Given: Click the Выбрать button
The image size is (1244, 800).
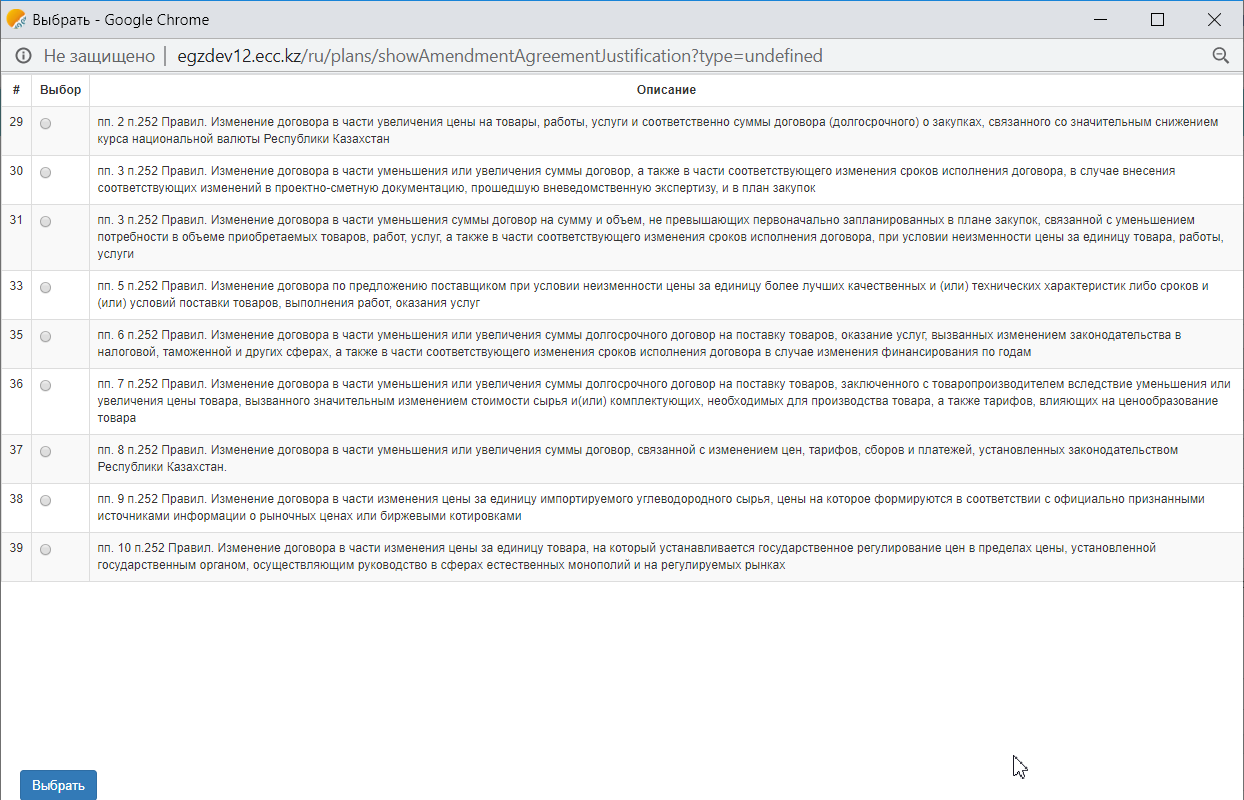Looking at the screenshot, I should (58, 785).
